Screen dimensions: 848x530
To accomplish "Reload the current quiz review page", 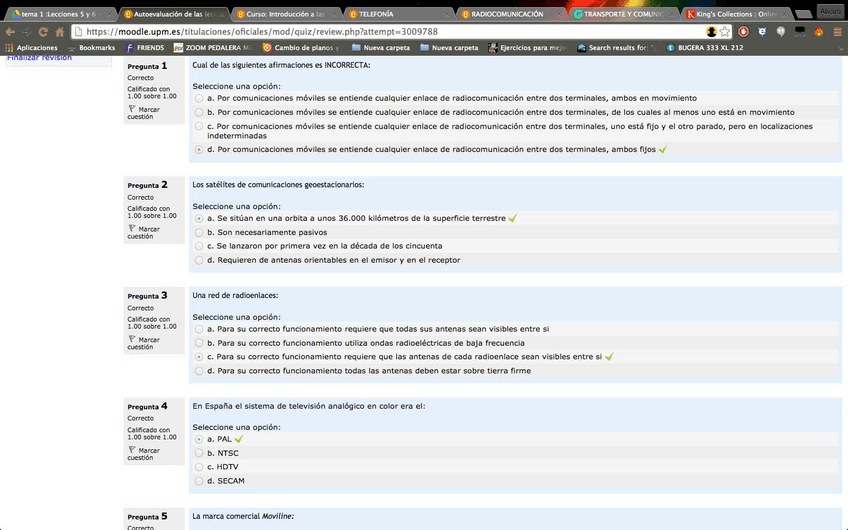I will 42,31.
